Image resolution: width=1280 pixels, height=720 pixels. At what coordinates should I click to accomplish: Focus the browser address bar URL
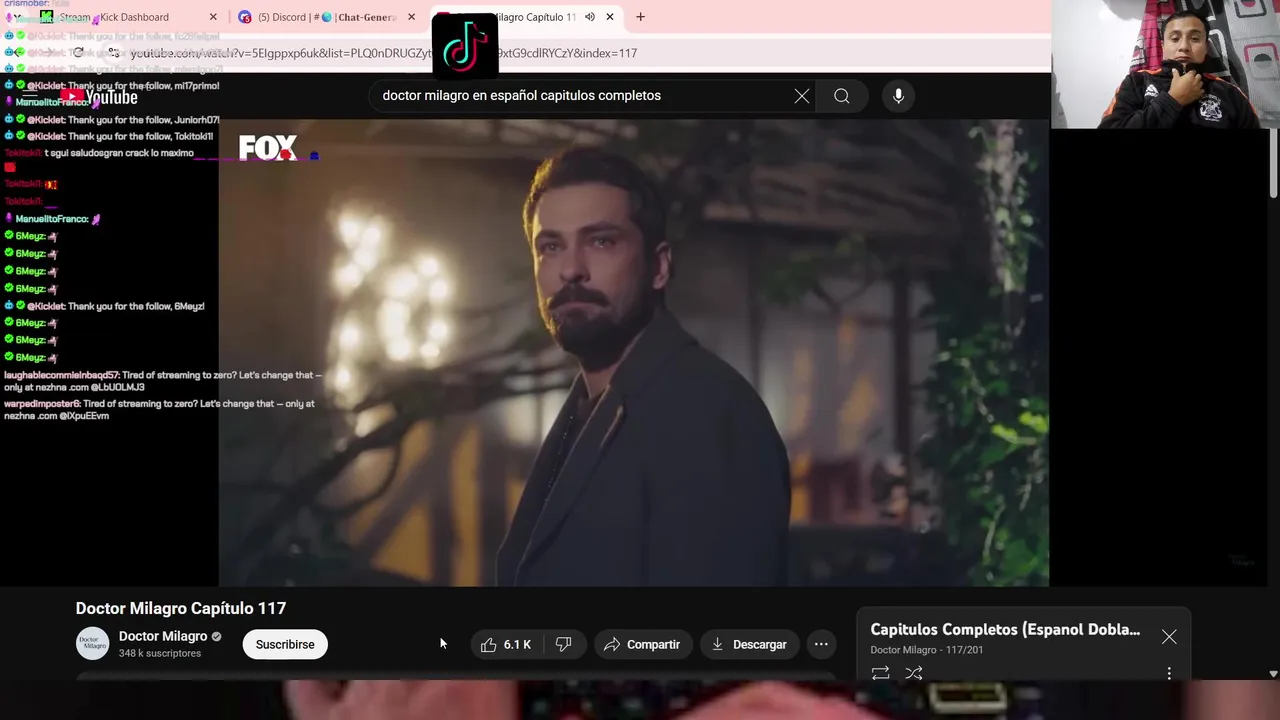(384, 53)
